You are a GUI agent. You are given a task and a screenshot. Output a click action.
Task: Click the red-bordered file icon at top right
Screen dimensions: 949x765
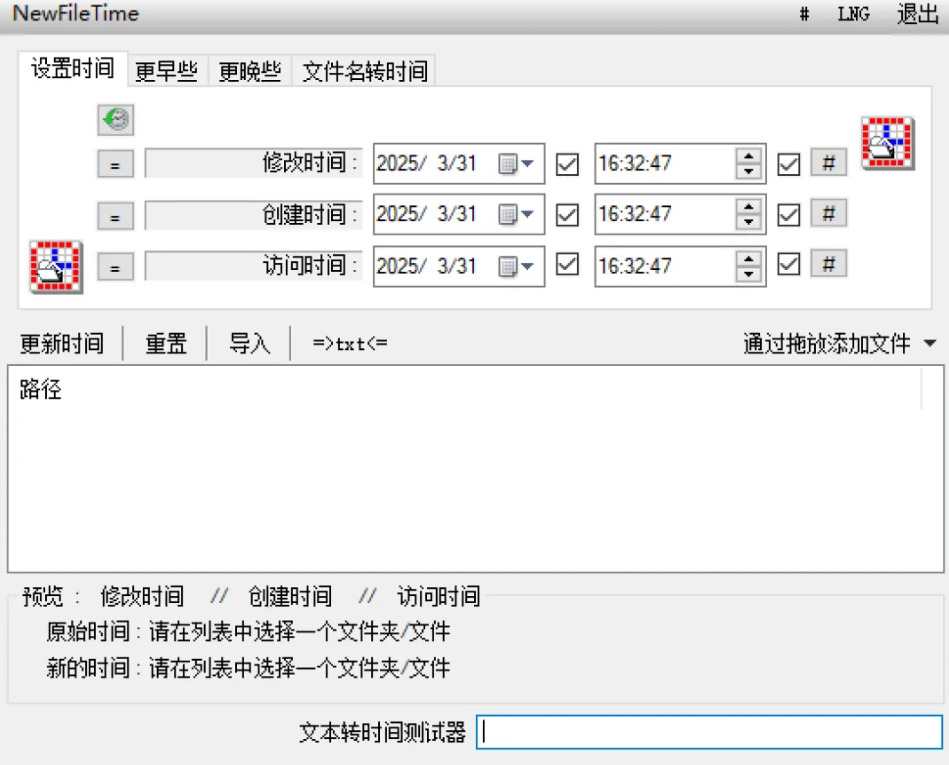(x=887, y=143)
